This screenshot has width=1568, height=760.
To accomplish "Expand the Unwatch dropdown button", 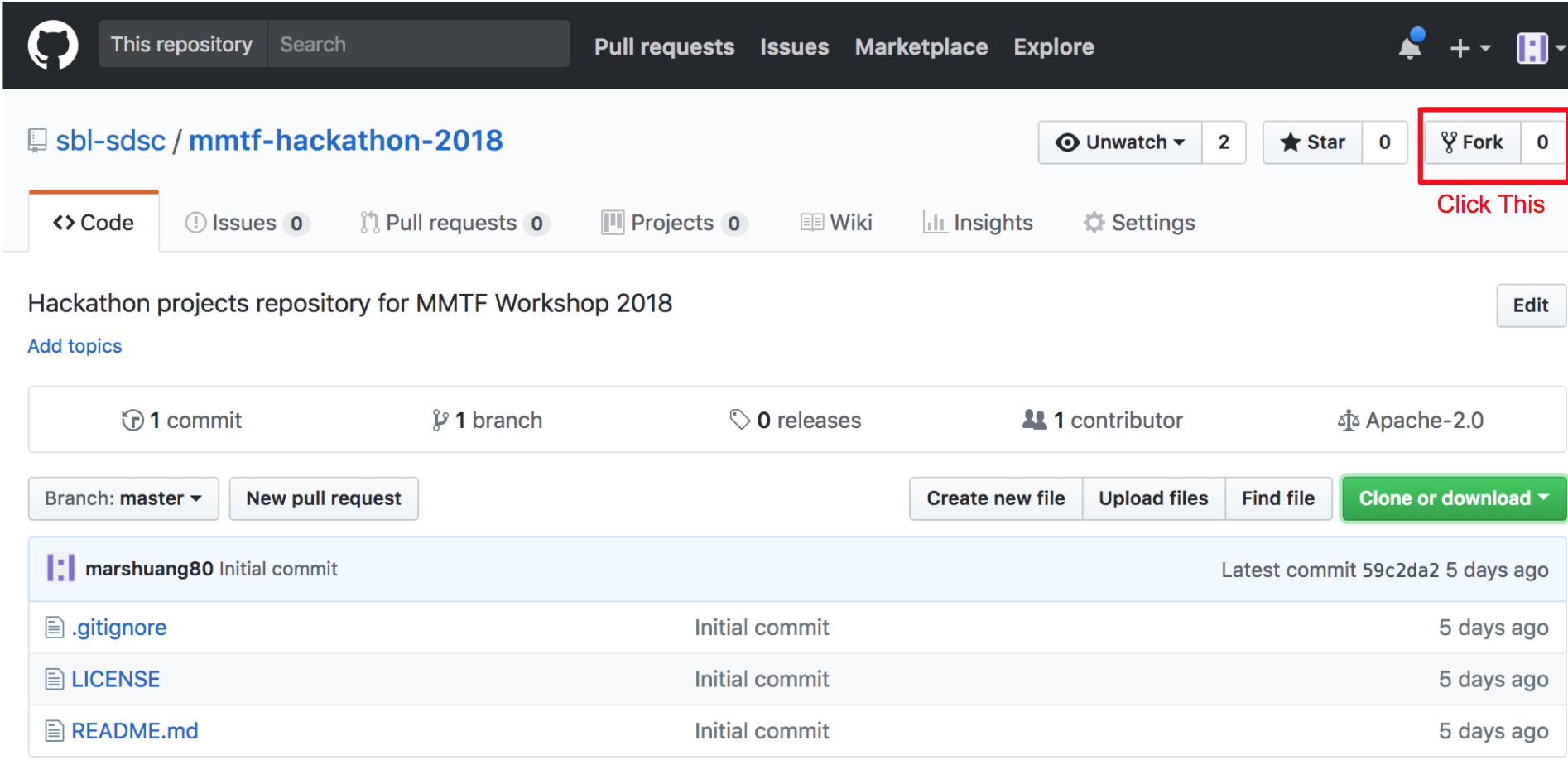I will pyautogui.click(x=1120, y=142).
